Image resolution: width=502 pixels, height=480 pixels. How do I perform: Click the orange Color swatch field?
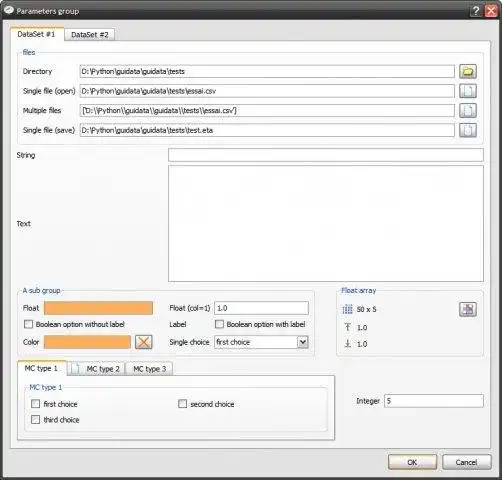point(87,342)
